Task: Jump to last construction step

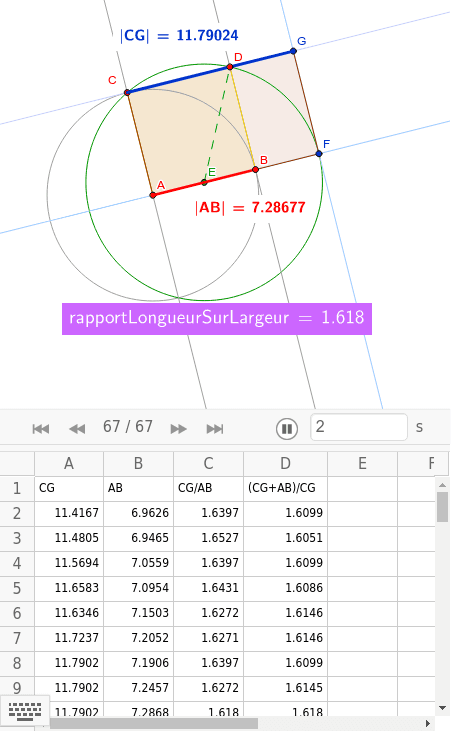Action: [x=215, y=429]
